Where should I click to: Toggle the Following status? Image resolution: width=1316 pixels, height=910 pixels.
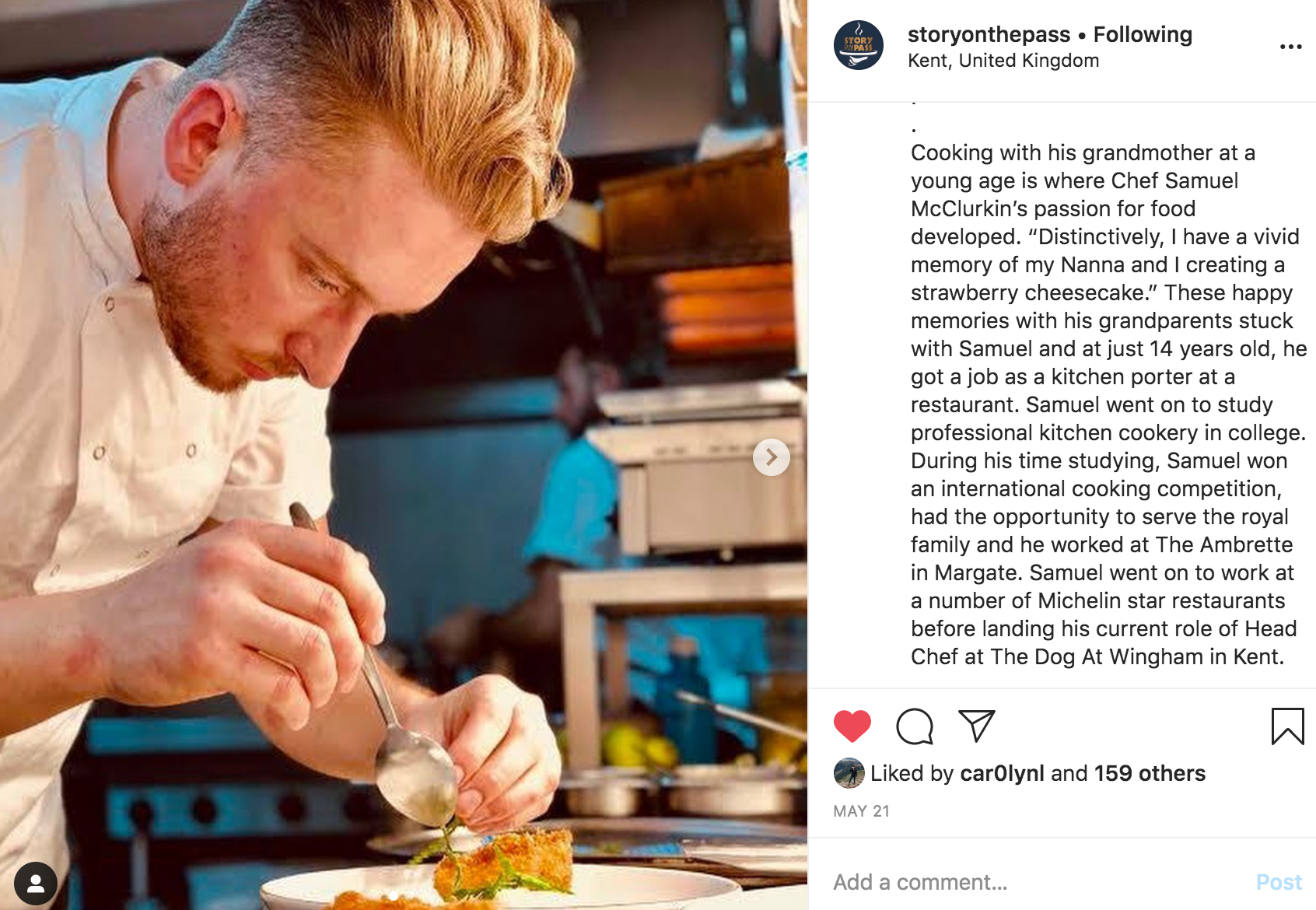pyautogui.click(x=1143, y=34)
